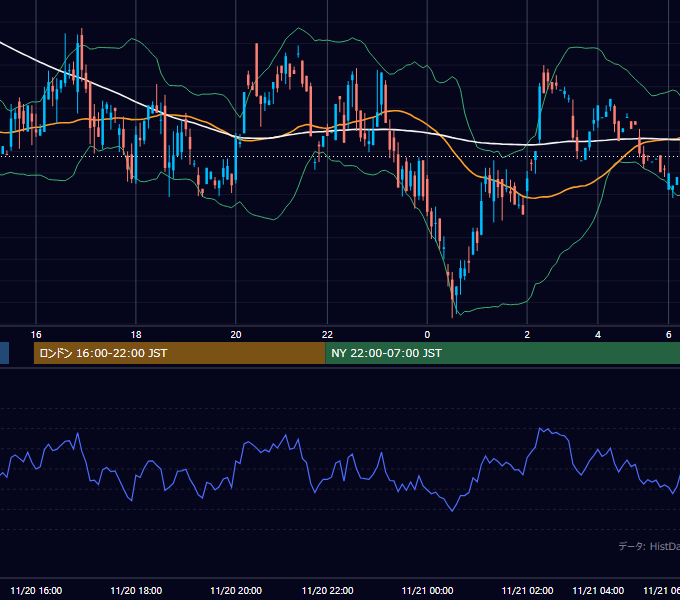The width and height of the screenshot is (680, 600).
Task: Click the 11/21 00:00 date label
Action: click(427, 590)
